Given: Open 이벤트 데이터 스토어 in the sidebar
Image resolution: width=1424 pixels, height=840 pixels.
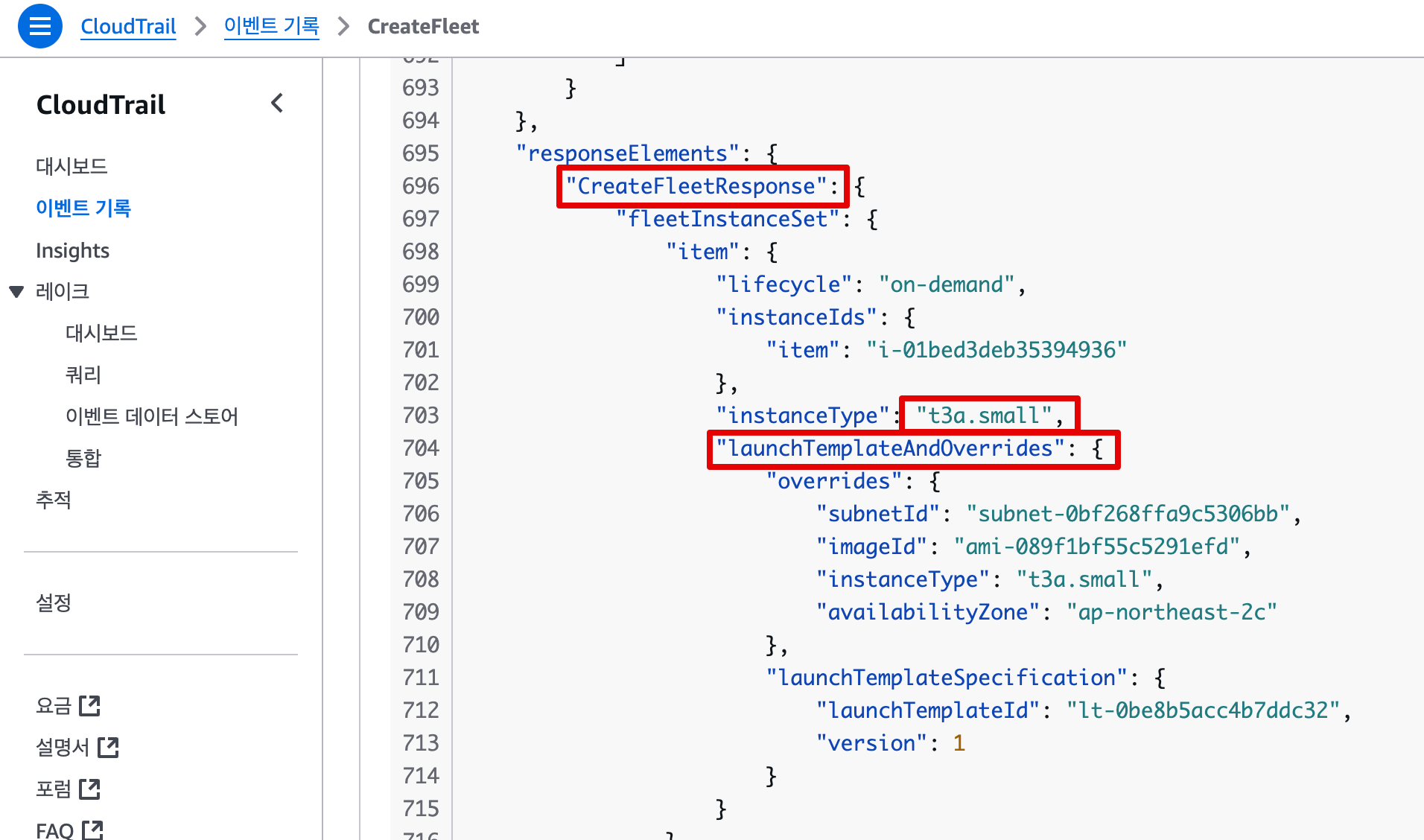Looking at the screenshot, I should tap(152, 416).
